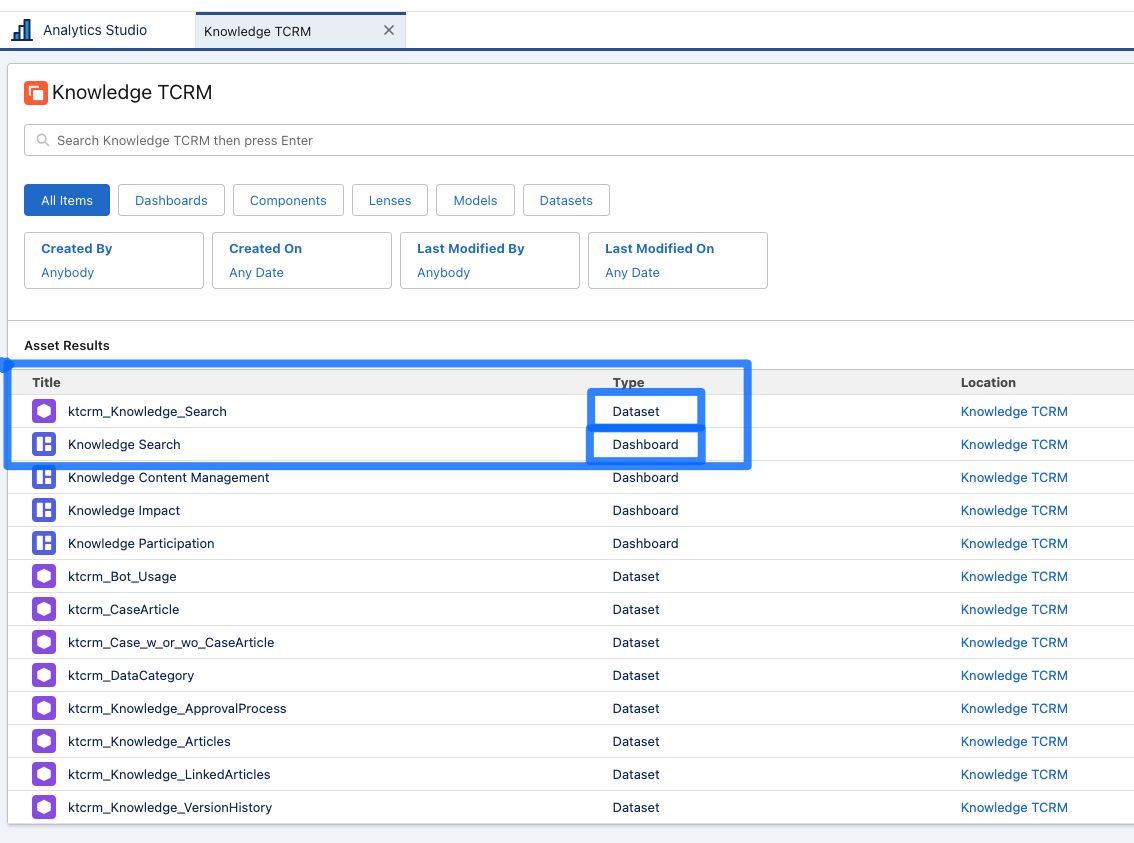
Task: Open the Created By filter dropdown
Action: (114, 260)
